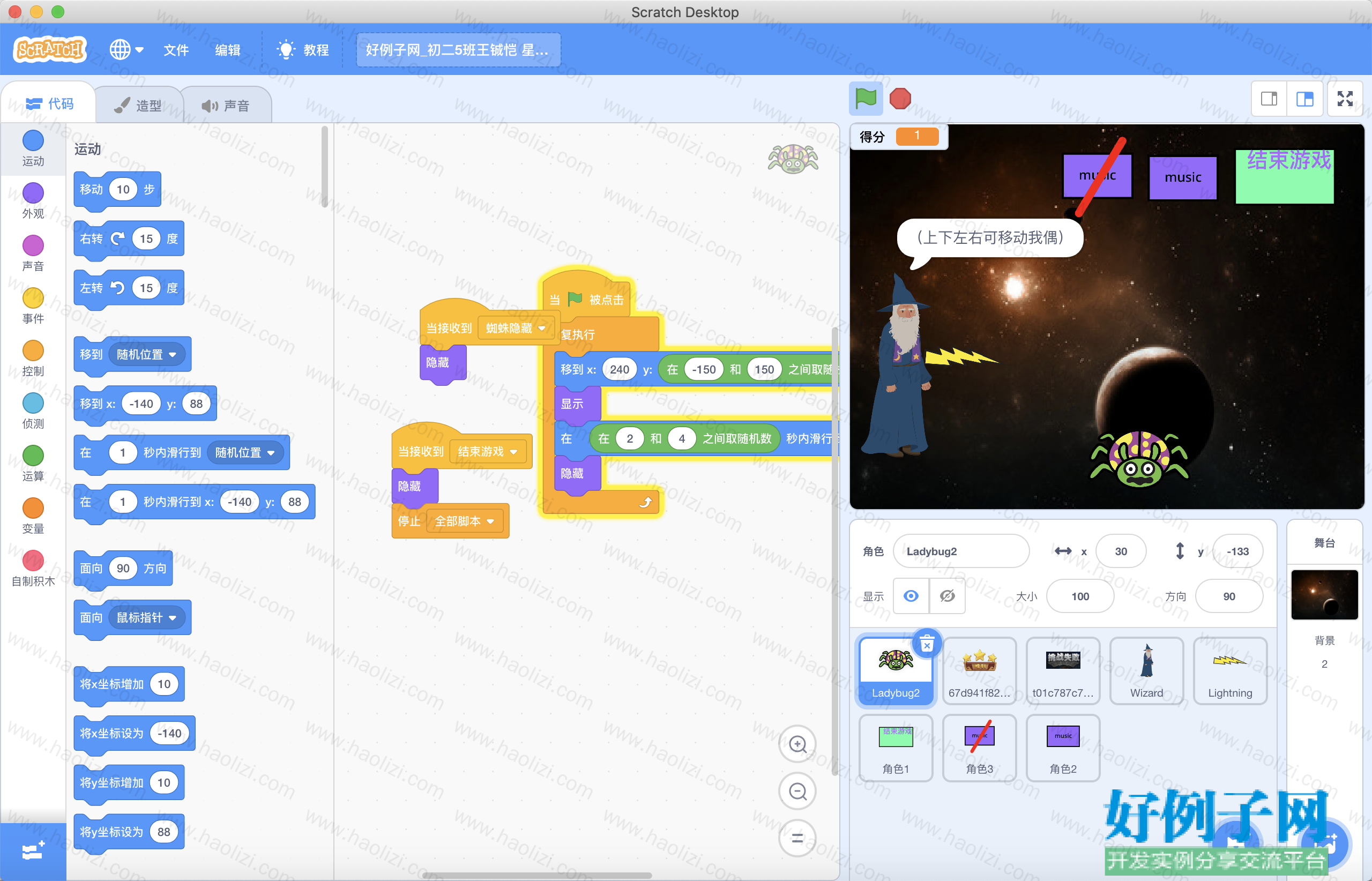Hide the sprite using crossed eye icon
The image size is (1372, 881).
(947, 596)
